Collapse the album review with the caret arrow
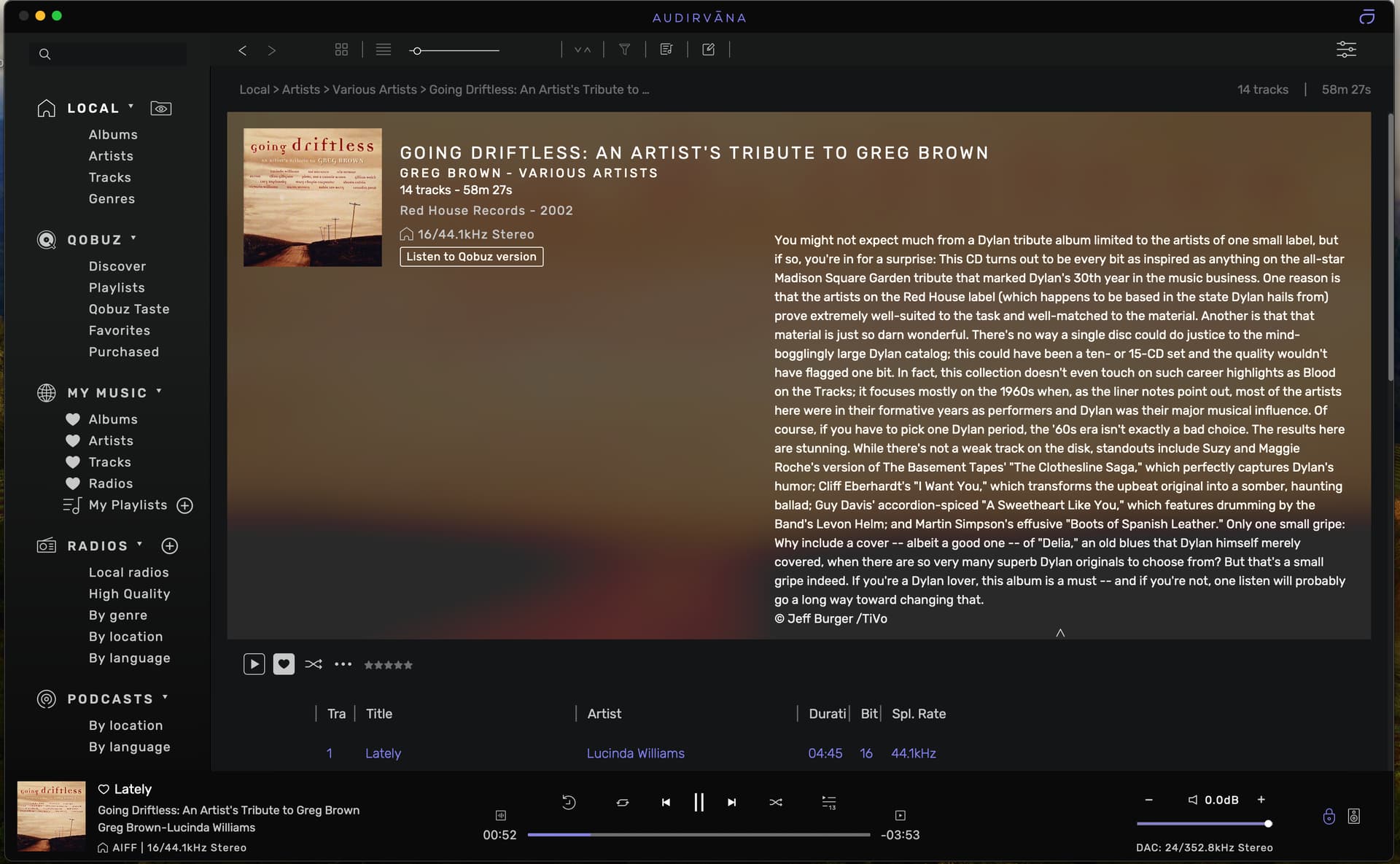Viewport: 1400px width, 864px height. [1060, 633]
